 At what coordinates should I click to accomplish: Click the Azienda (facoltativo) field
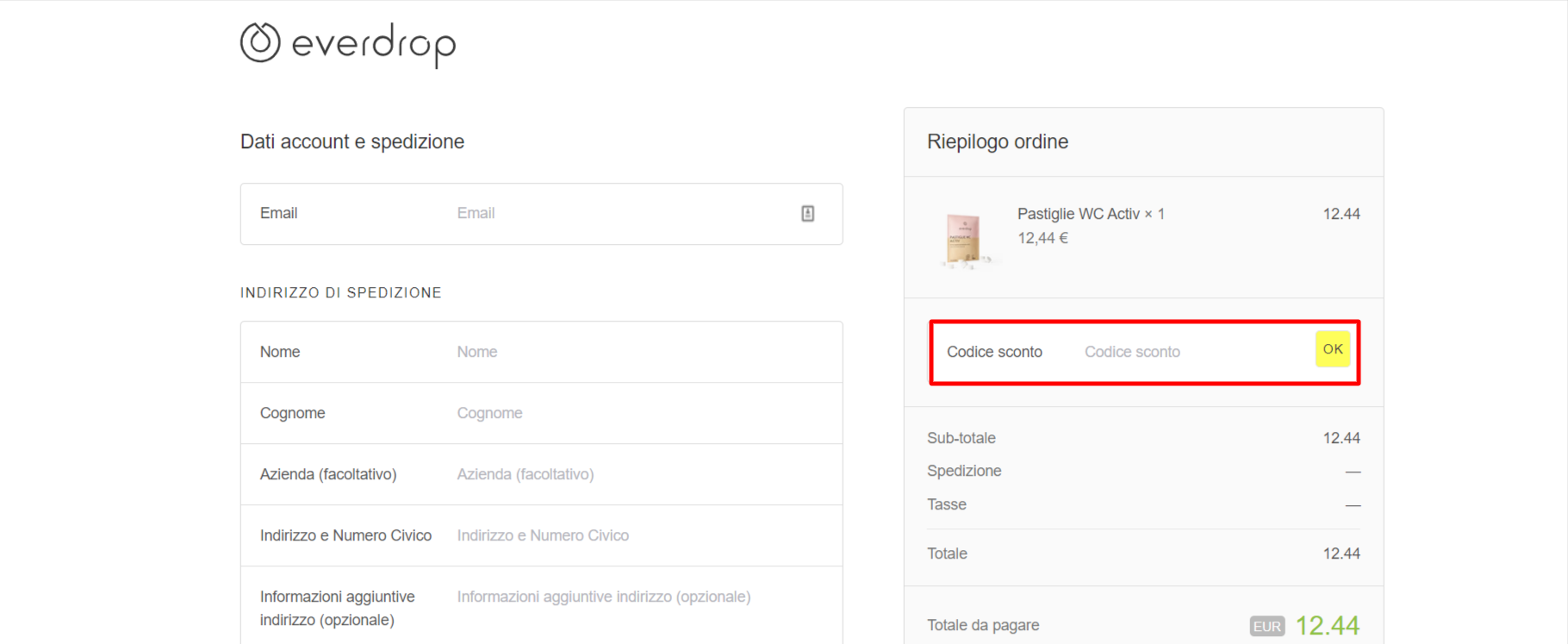click(639, 474)
